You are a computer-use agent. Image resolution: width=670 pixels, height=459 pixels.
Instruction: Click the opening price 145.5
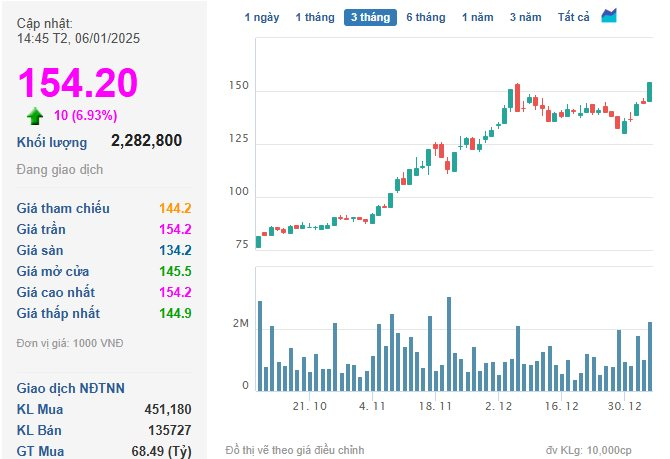pos(175,271)
